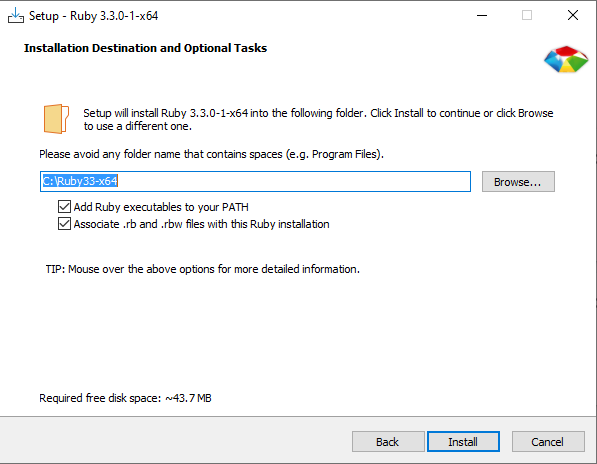The width and height of the screenshot is (597, 464).
Task: Click the greyed-out maximize window button
Action: [x=527, y=16]
